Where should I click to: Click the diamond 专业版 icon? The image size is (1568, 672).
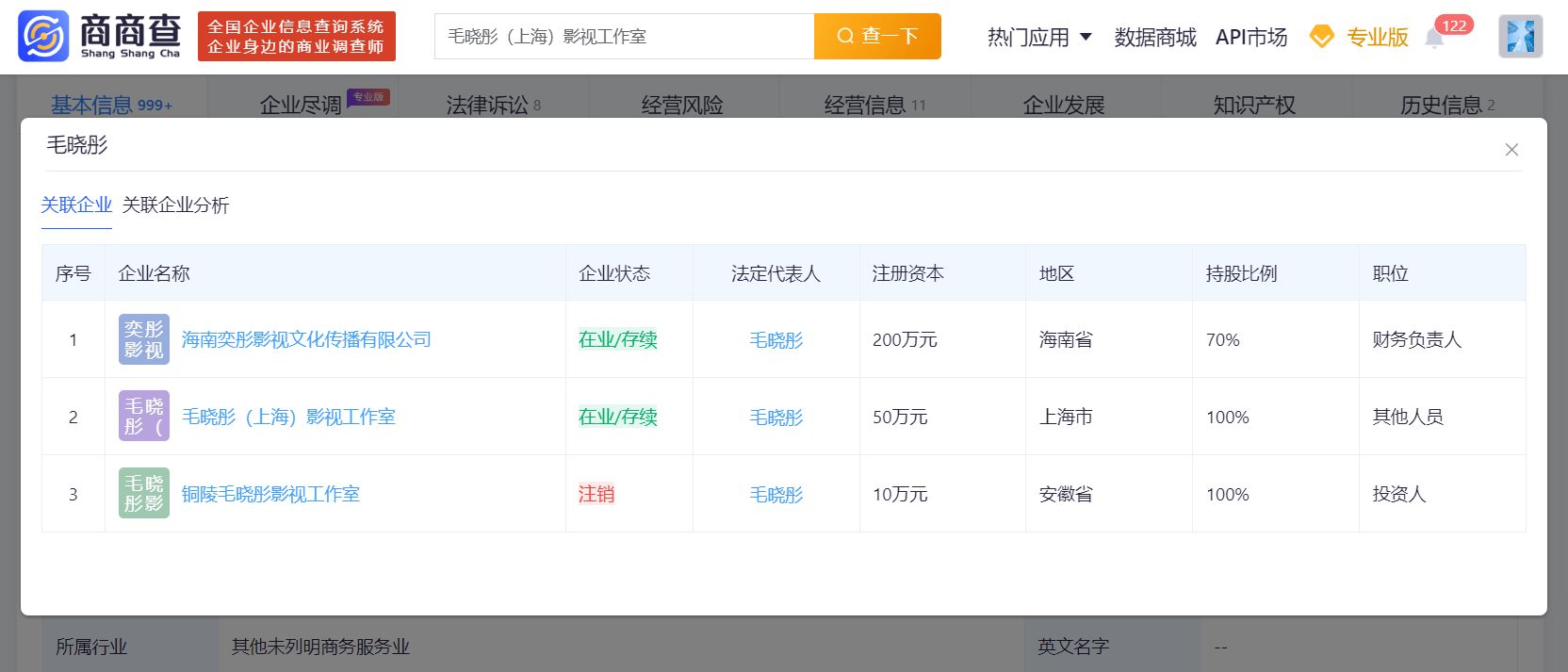pyautogui.click(x=1322, y=37)
